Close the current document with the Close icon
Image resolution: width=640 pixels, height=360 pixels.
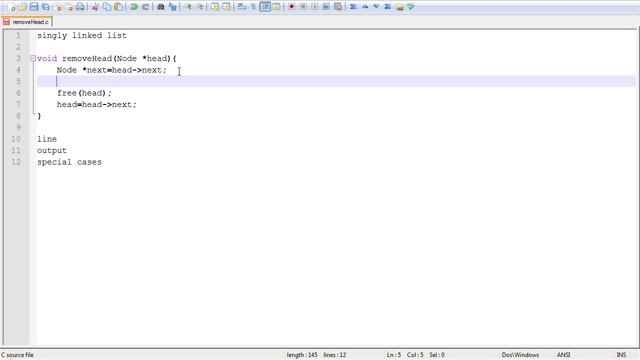click(x=58, y=7)
